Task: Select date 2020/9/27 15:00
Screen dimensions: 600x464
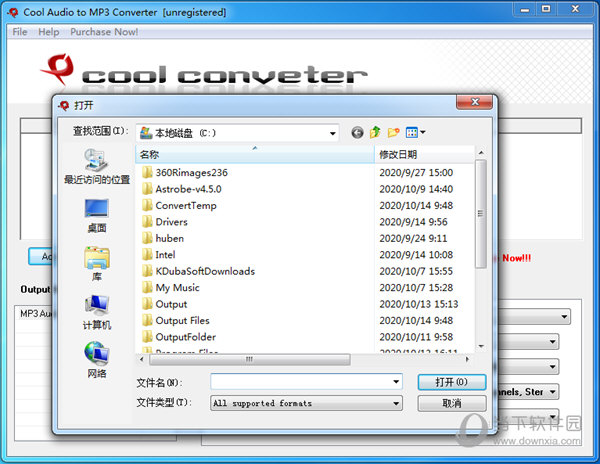Action: [416, 173]
